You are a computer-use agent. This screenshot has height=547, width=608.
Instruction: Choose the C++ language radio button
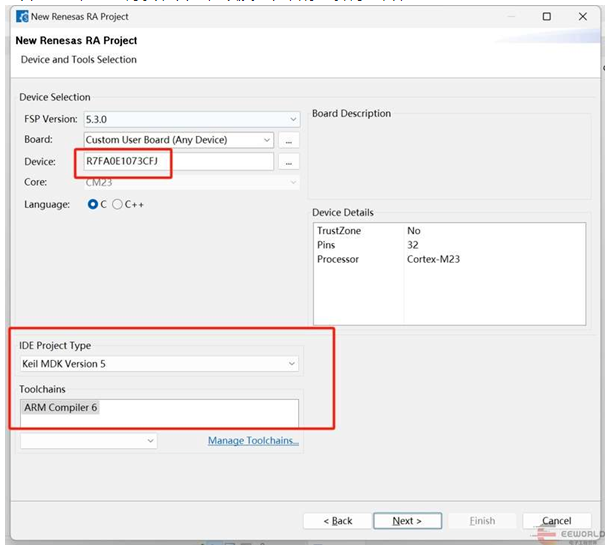(x=118, y=204)
